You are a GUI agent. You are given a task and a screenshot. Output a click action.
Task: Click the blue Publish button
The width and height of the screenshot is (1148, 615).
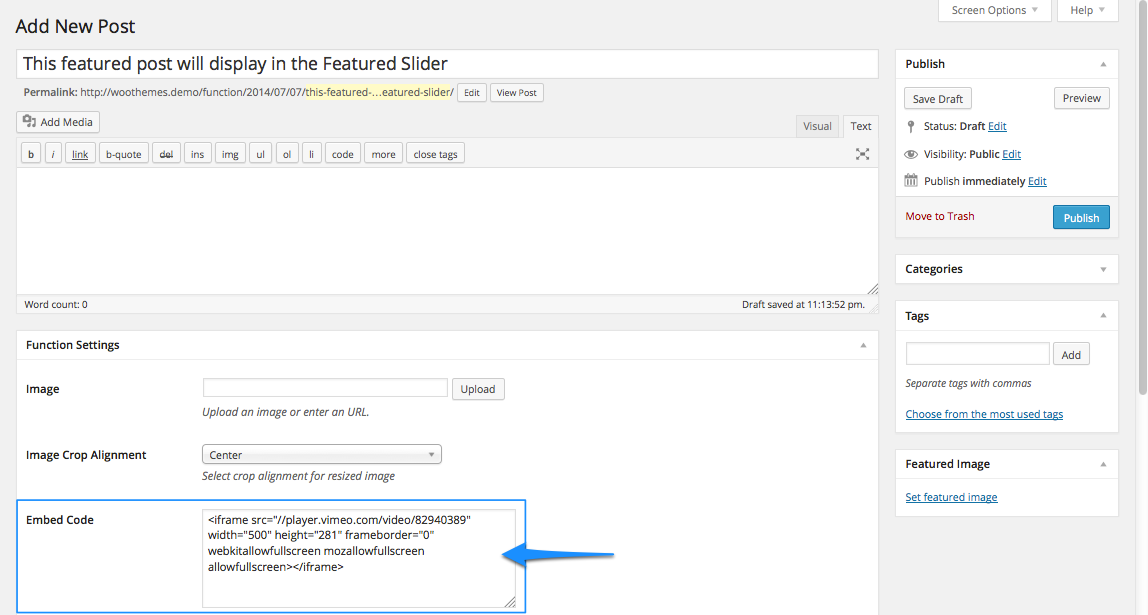click(x=1081, y=217)
